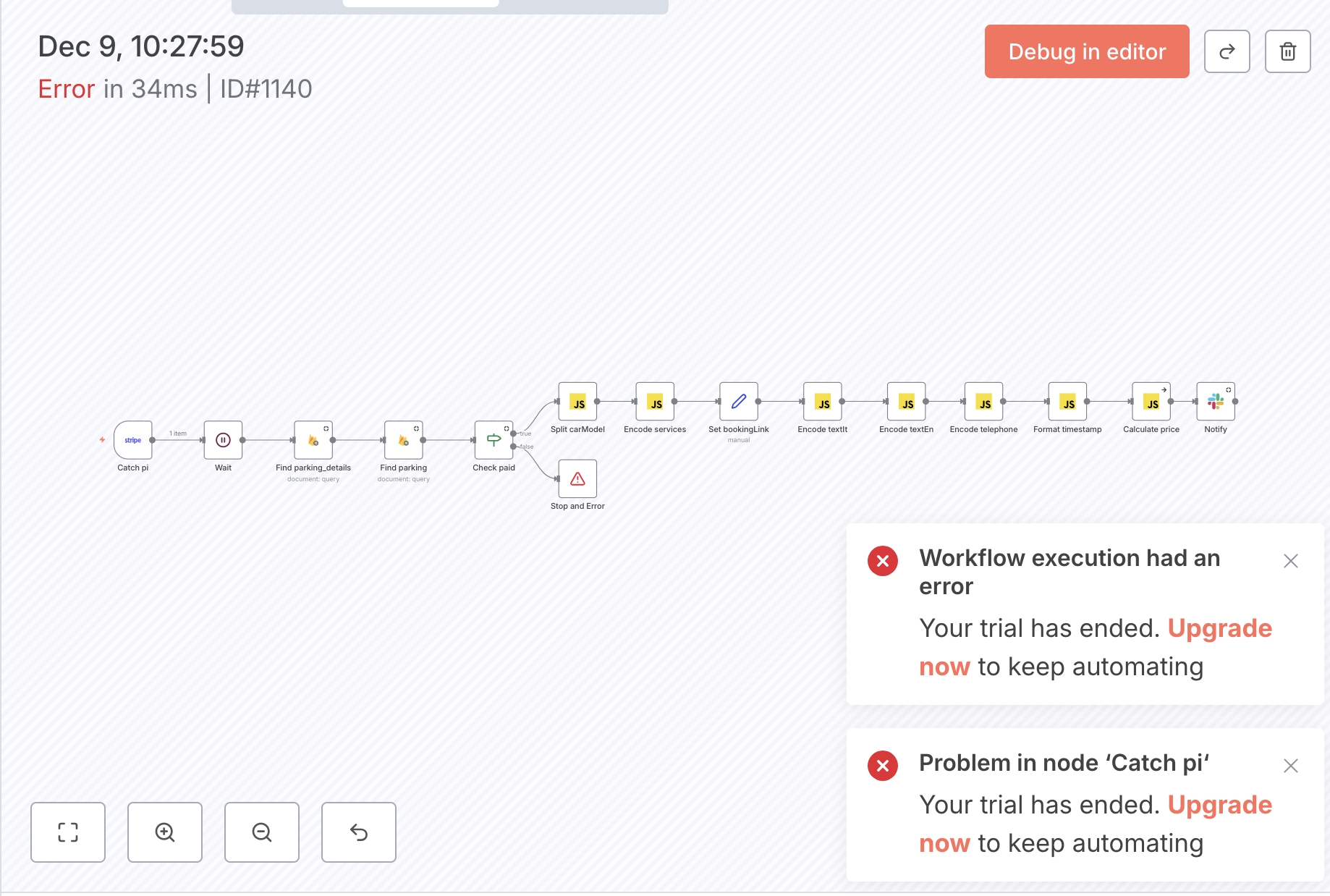The height and width of the screenshot is (896, 1330).
Task: Reset the canvas zoom level
Action: click(x=359, y=832)
